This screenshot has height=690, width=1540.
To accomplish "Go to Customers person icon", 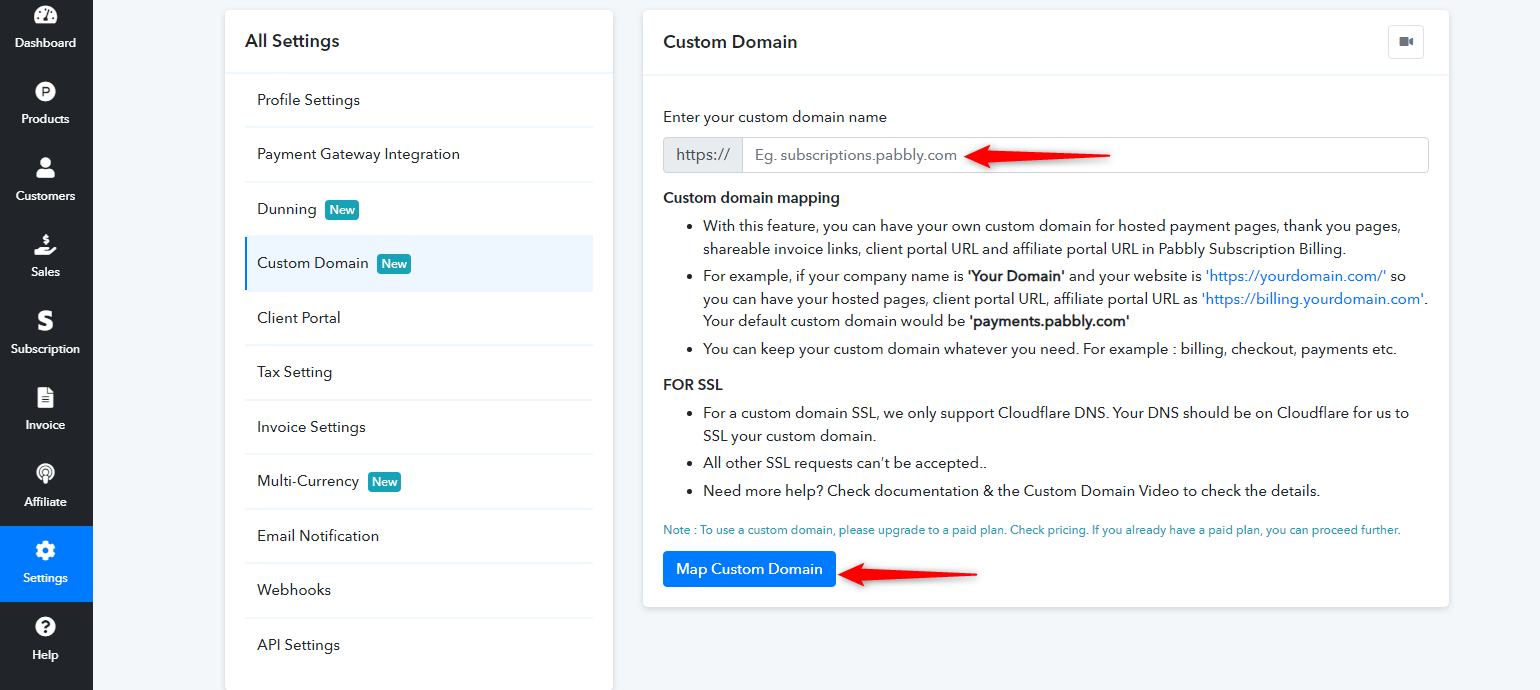I will pyautogui.click(x=46, y=168).
